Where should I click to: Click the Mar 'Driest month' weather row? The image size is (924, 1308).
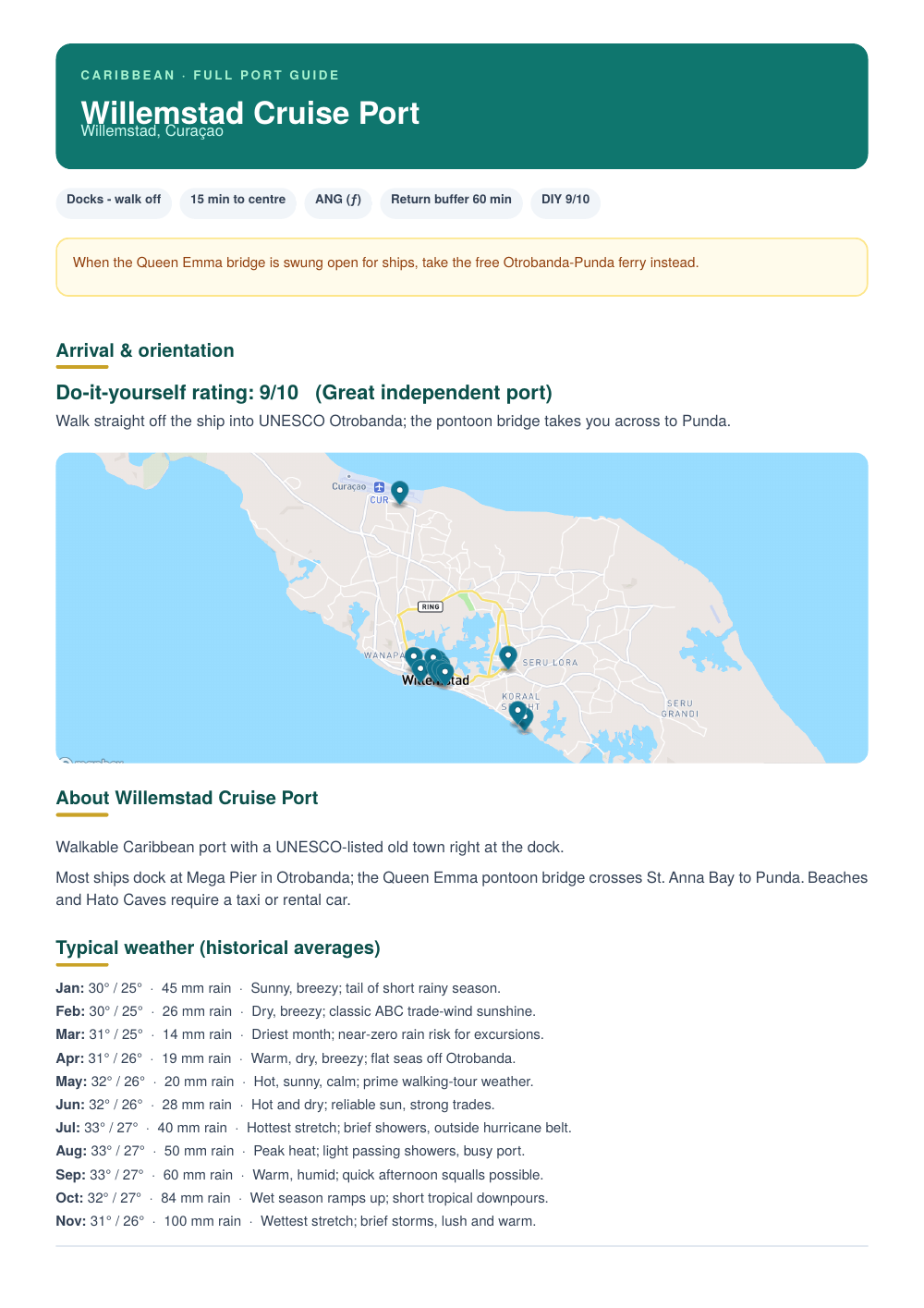click(300, 1034)
